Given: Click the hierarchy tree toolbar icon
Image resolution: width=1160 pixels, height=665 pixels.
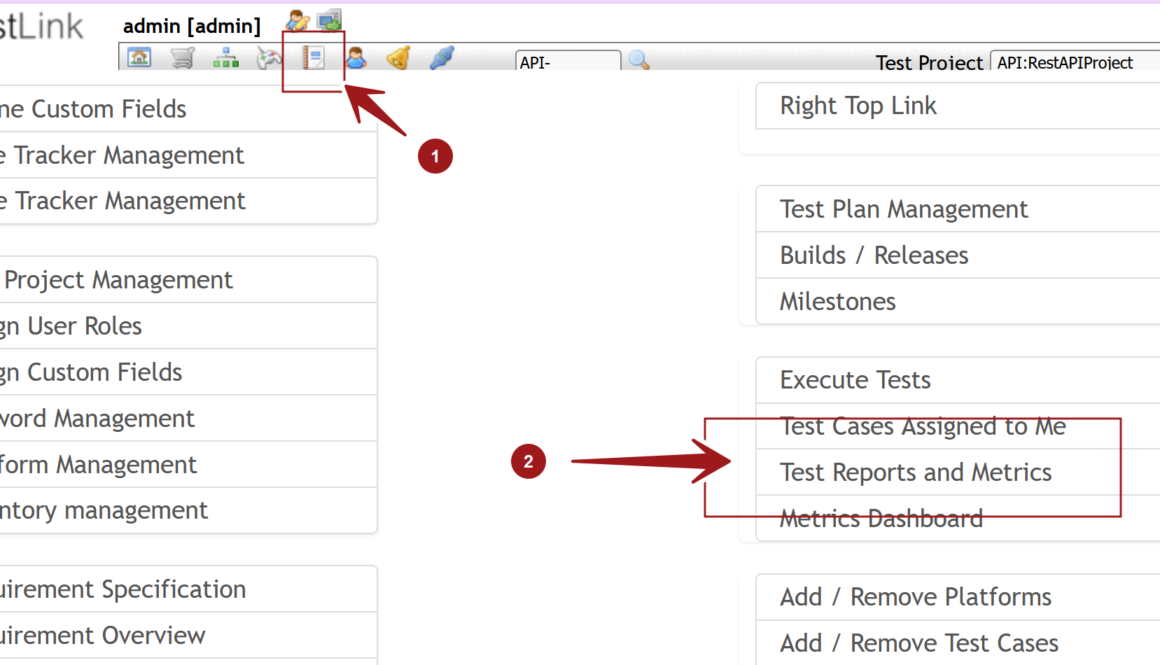Looking at the screenshot, I should (x=226, y=58).
